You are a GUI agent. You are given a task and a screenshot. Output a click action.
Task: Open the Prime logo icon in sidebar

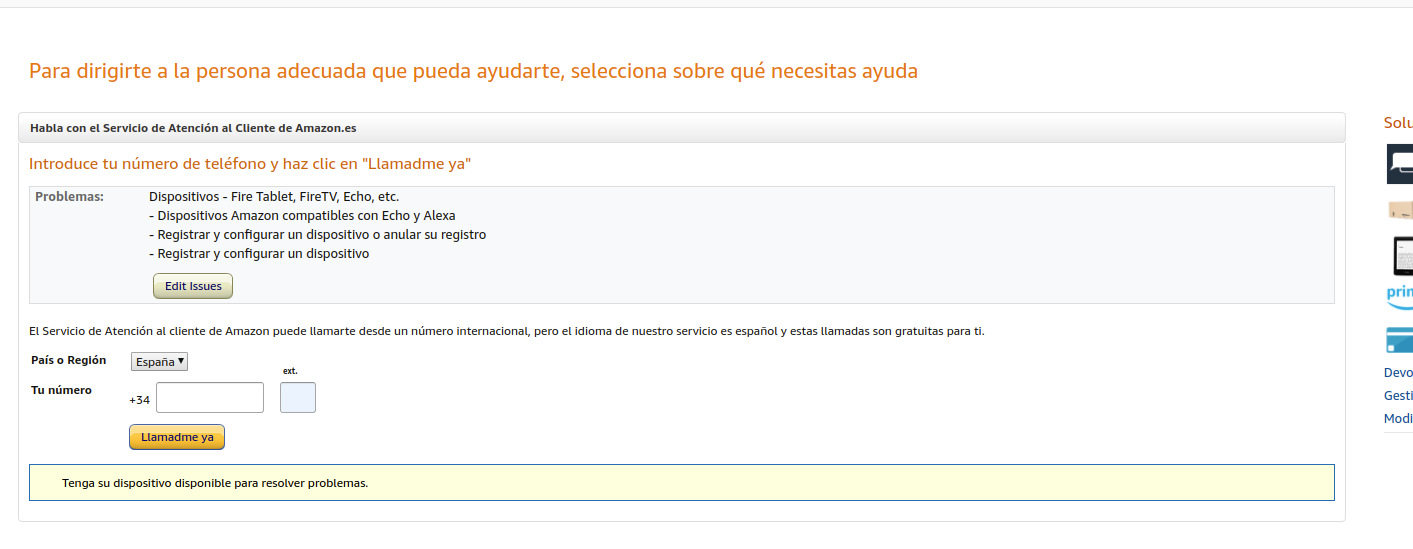tap(1400, 296)
